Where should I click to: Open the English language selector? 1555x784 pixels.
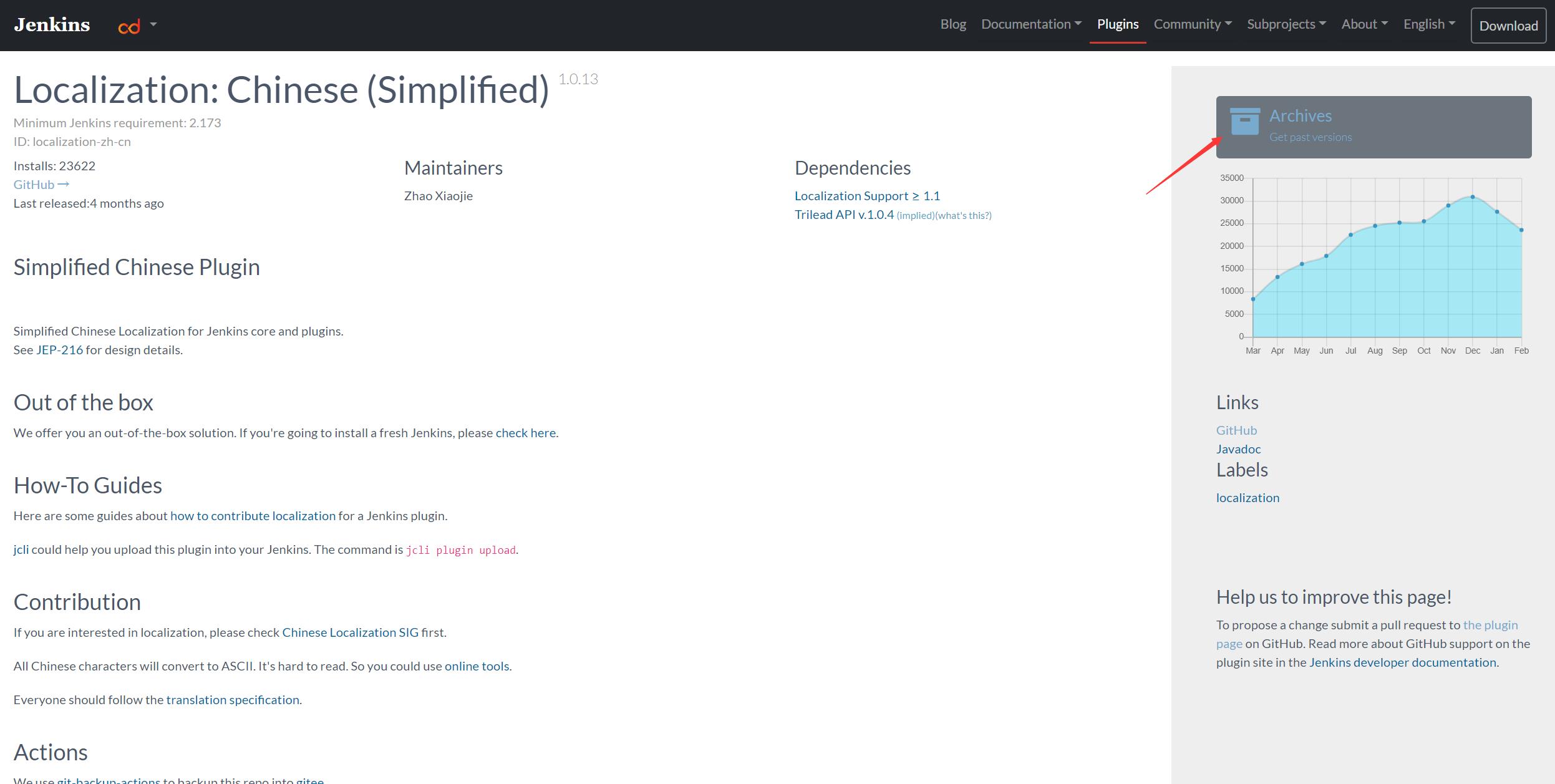point(1428,24)
